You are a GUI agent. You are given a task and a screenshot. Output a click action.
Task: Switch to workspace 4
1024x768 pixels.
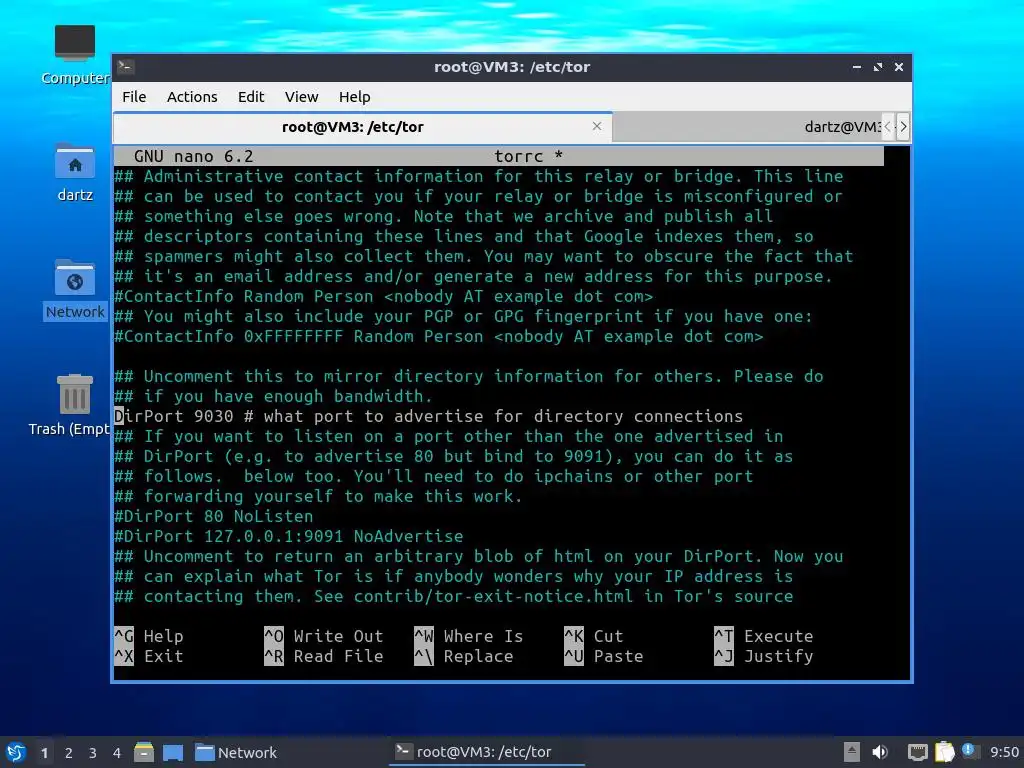116,753
